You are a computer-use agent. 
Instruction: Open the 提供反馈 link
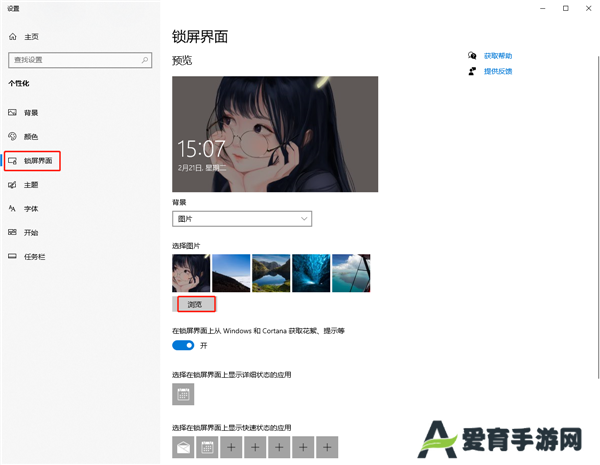click(x=498, y=71)
